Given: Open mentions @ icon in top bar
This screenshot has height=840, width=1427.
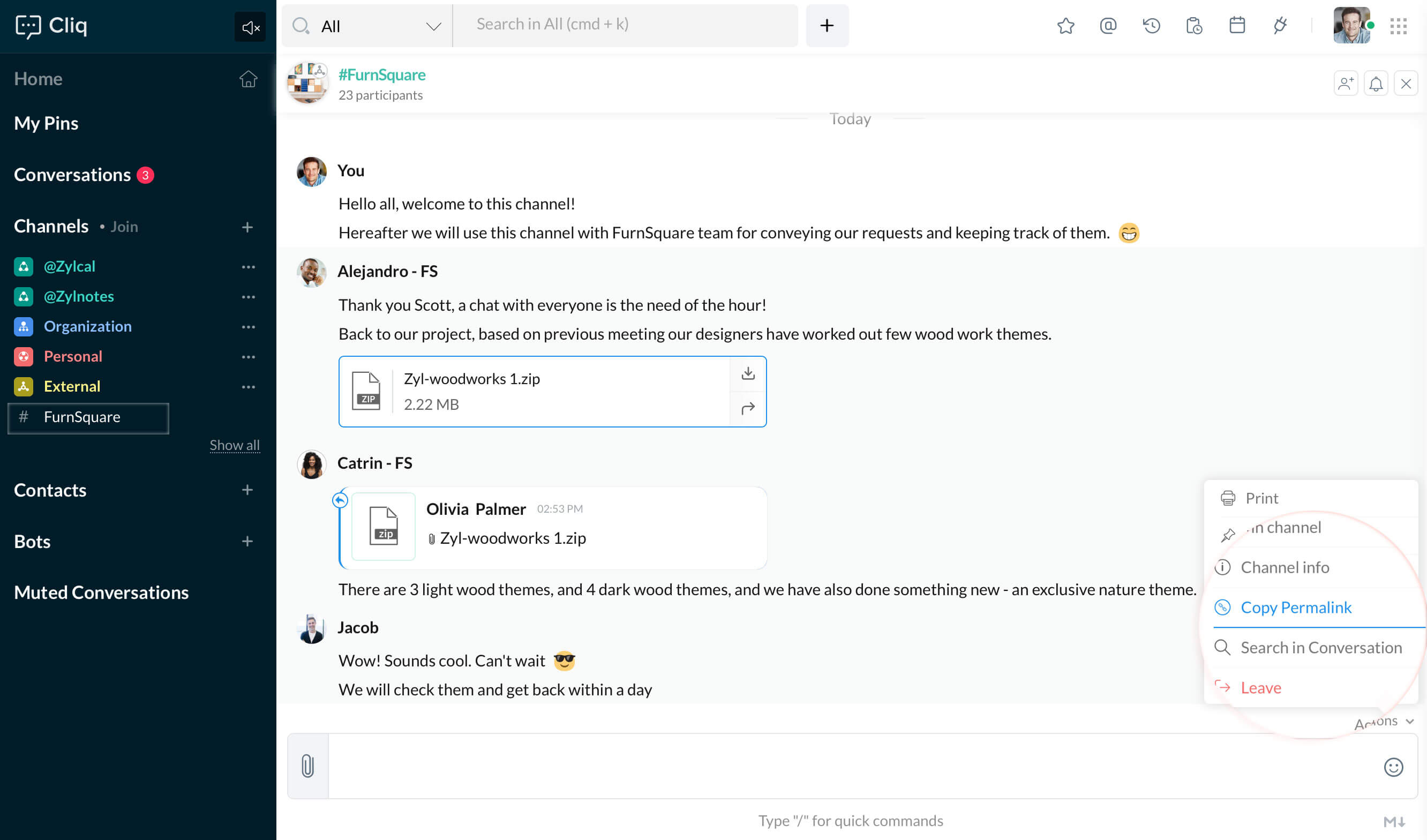Looking at the screenshot, I should click(x=1108, y=26).
